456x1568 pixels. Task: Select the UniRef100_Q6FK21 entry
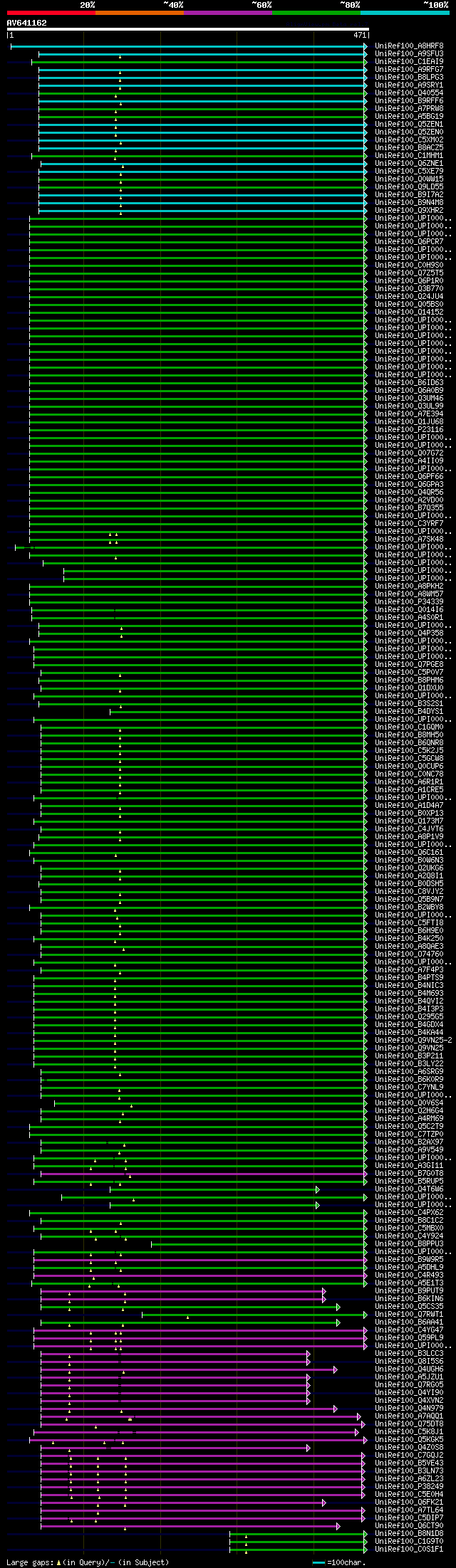tap(409, 1503)
